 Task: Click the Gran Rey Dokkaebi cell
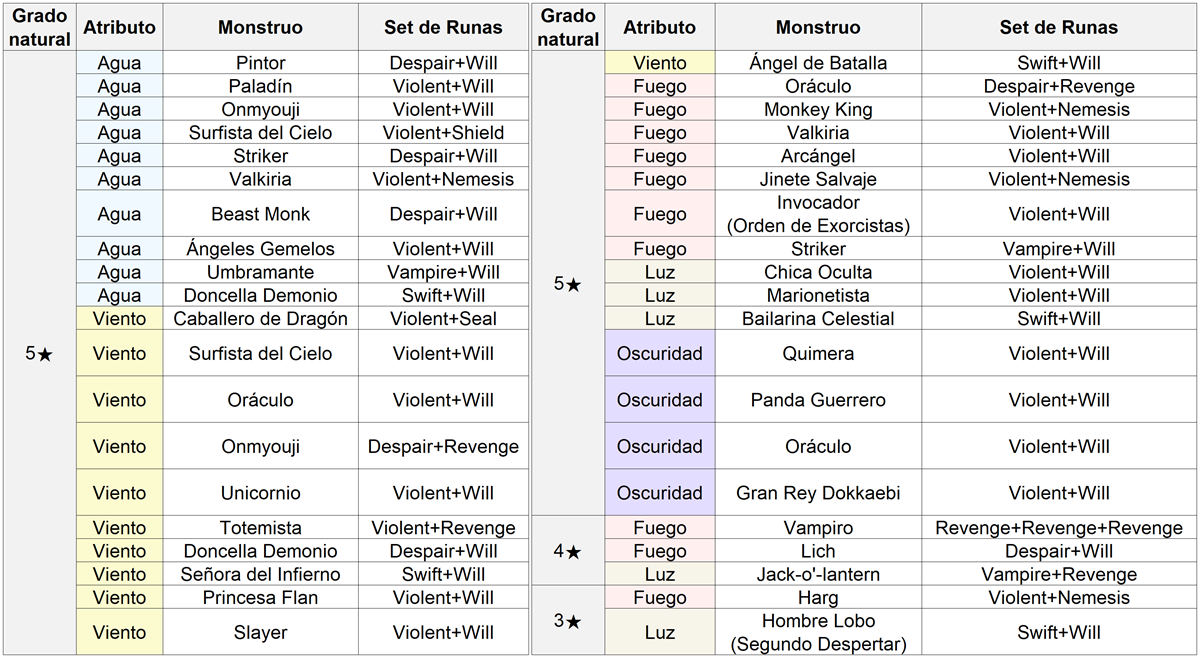point(818,493)
